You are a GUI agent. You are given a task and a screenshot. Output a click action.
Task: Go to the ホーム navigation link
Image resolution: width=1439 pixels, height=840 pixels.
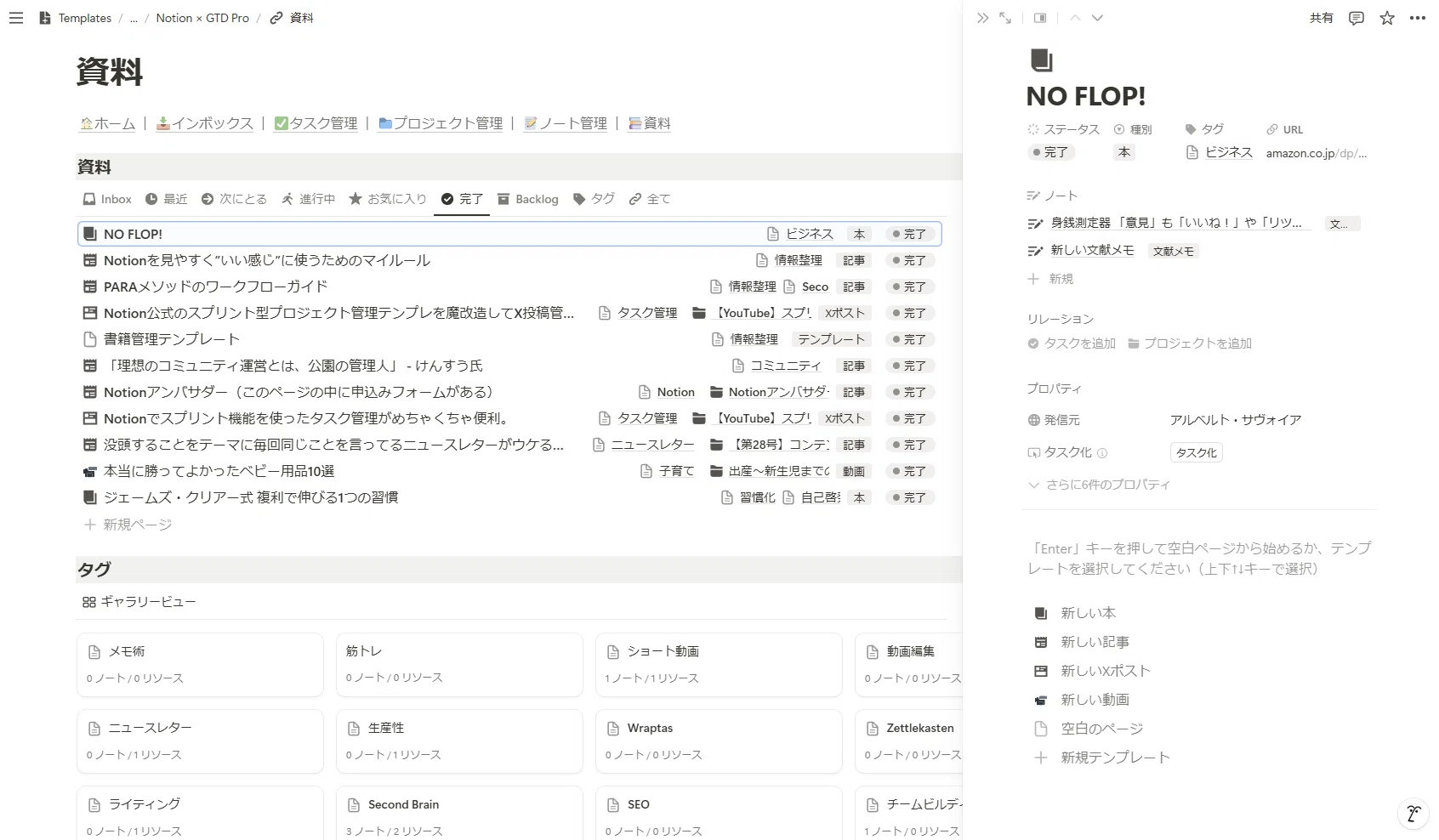(107, 123)
